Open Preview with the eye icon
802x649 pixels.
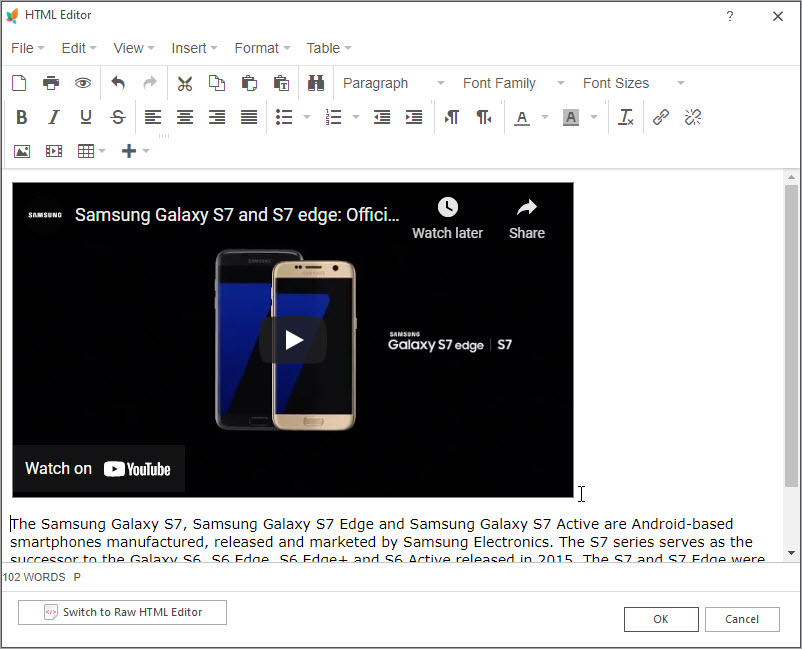[83, 83]
